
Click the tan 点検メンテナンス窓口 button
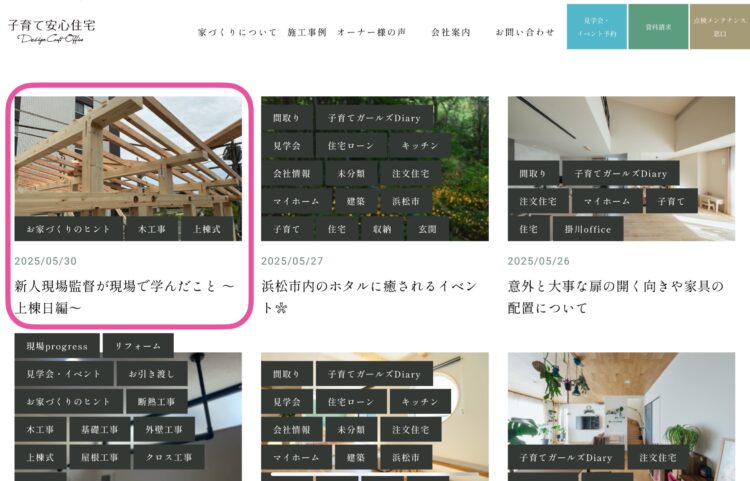(x=720, y=27)
